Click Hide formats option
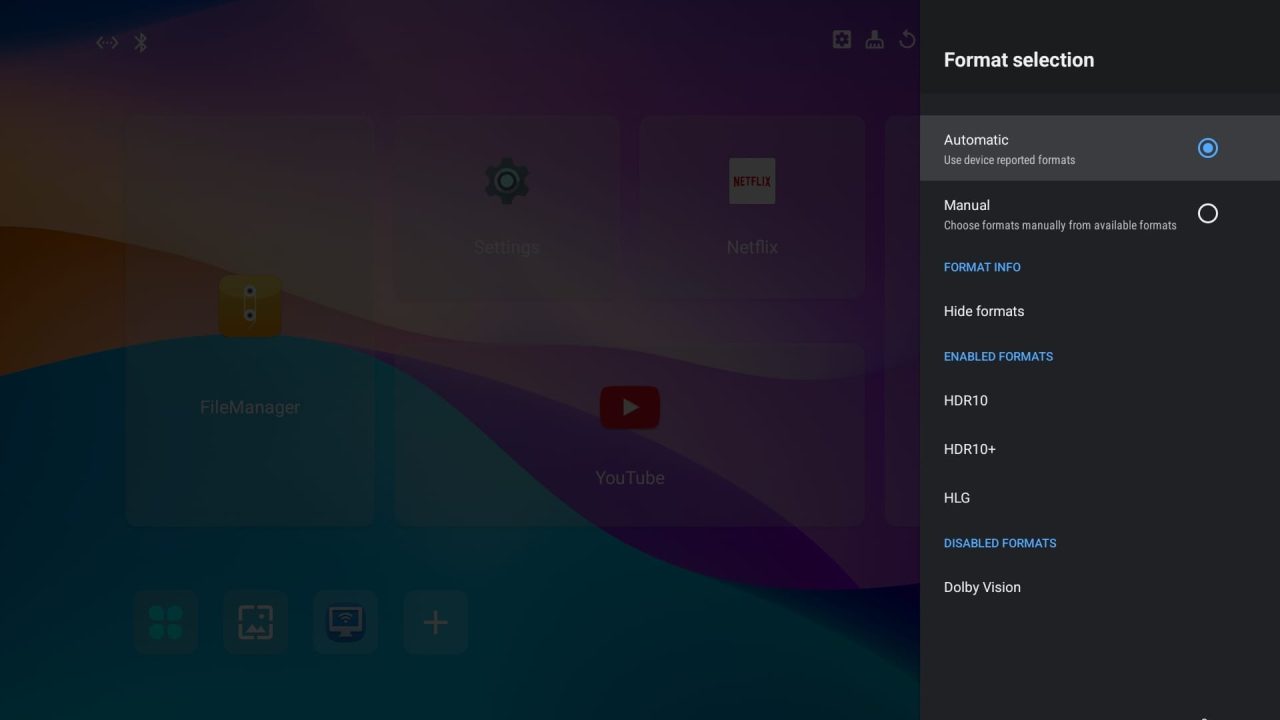Viewport: 1280px width, 720px height. pyautogui.click(x=984, y=311)
